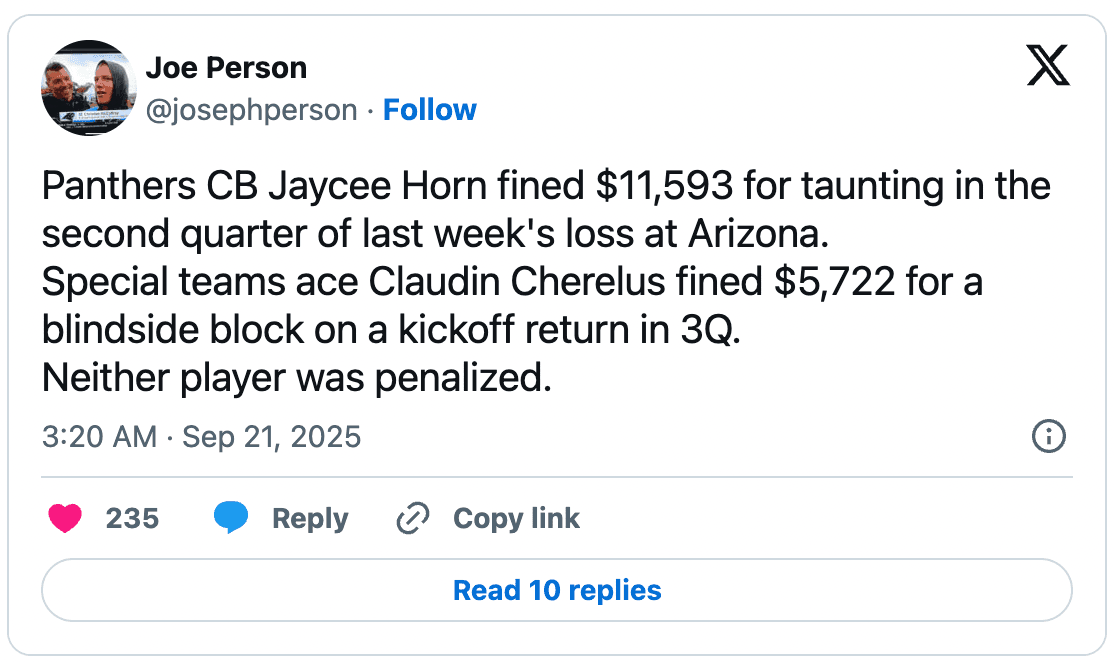Click the 235 likes count
This screenshot has width=1114, height=662.
point(132,518)
